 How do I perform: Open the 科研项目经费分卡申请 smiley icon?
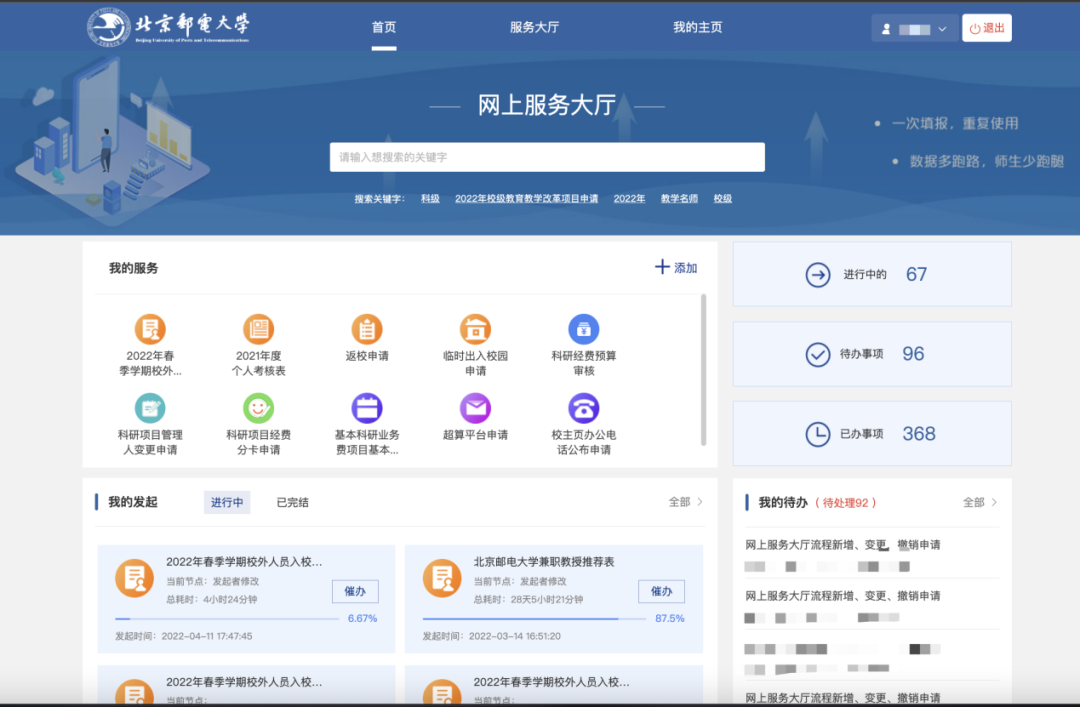(x=259, y=408)
